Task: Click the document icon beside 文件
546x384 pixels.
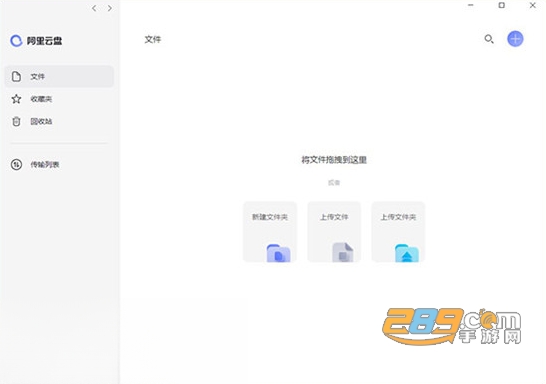Action: (x=16, y=76)
